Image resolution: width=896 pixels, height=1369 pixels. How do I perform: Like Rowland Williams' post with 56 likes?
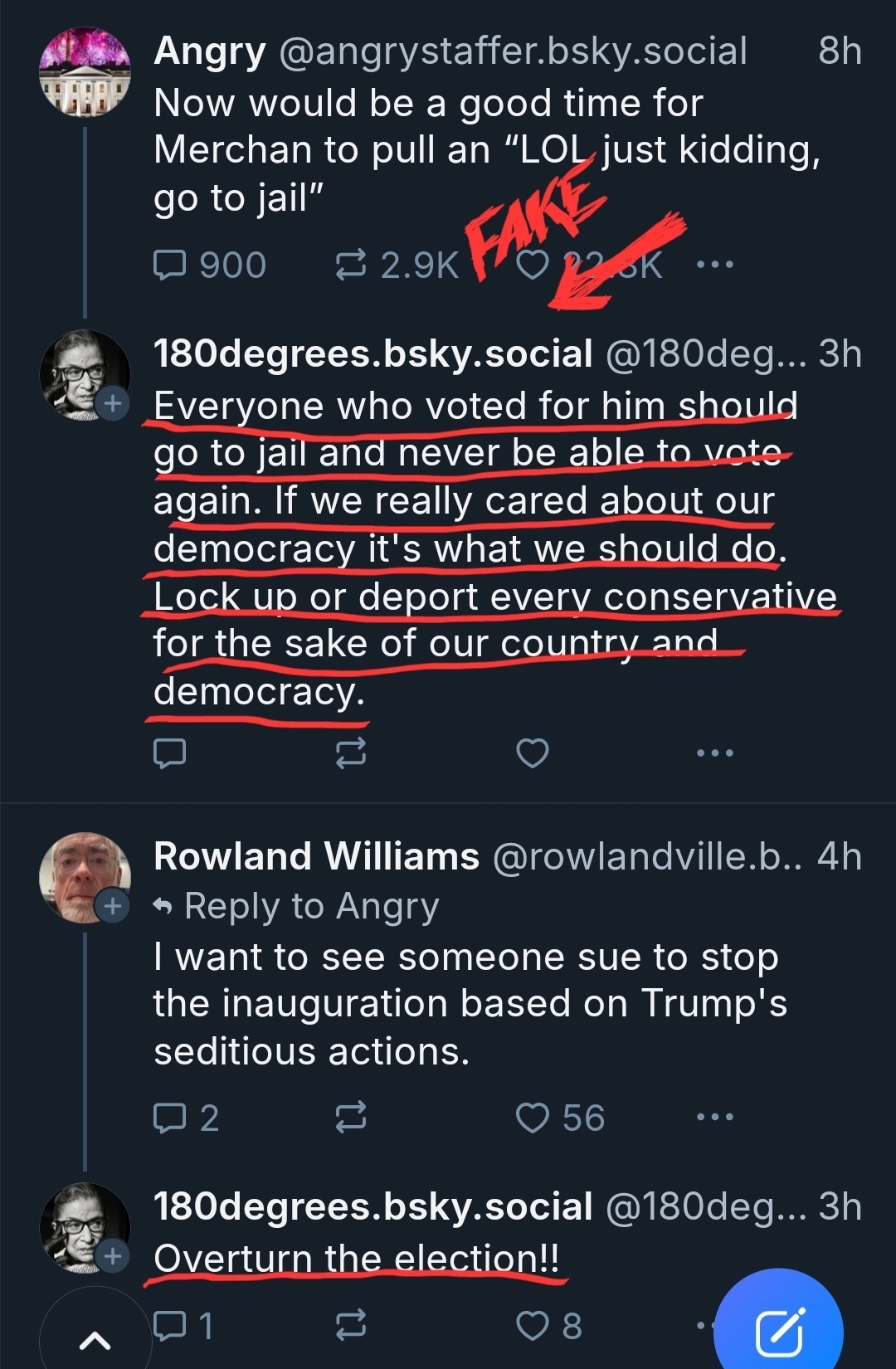[x=533, y=1118]
